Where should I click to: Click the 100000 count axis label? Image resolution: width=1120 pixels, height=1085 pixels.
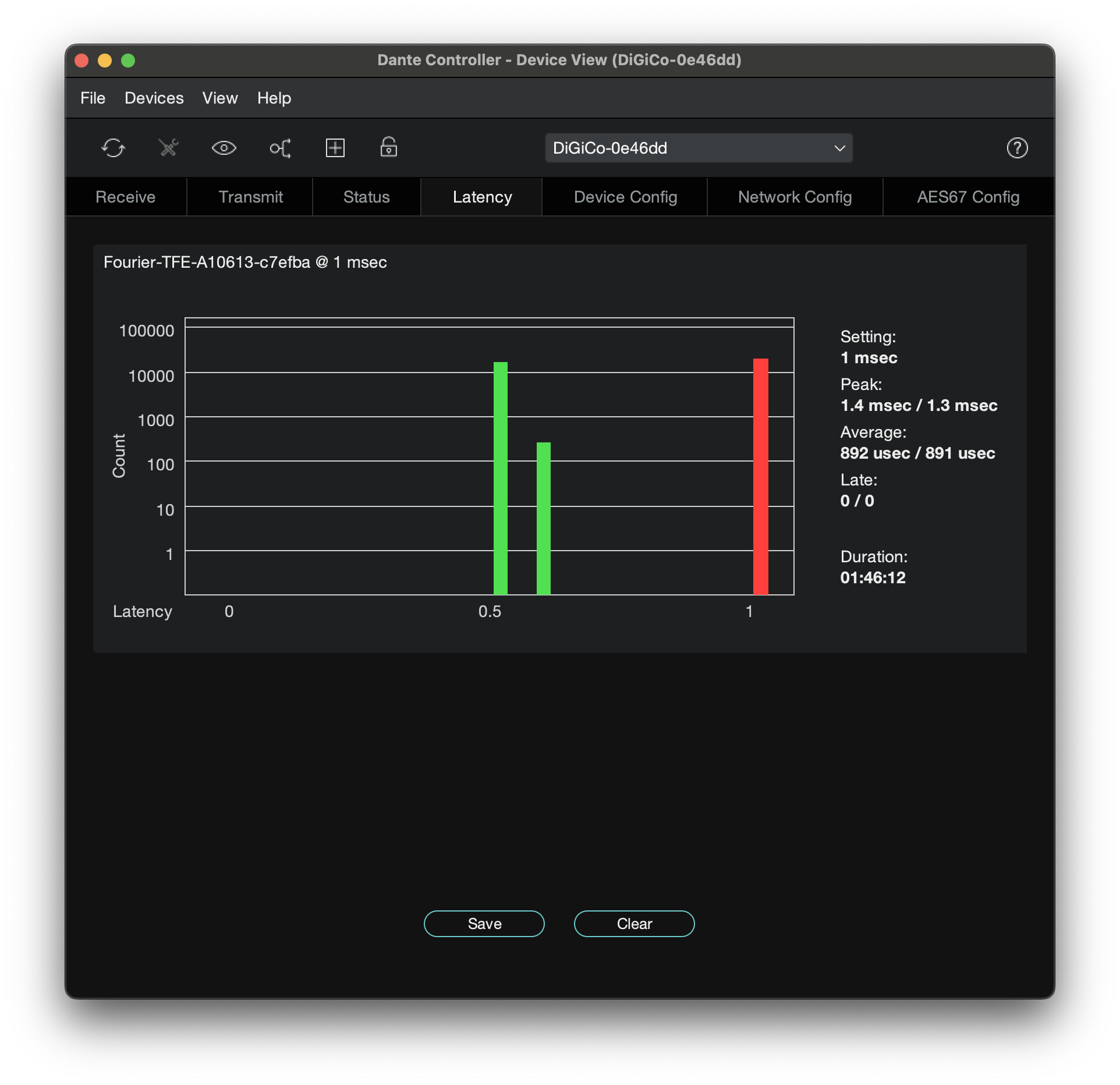click(x=147, y=331)
